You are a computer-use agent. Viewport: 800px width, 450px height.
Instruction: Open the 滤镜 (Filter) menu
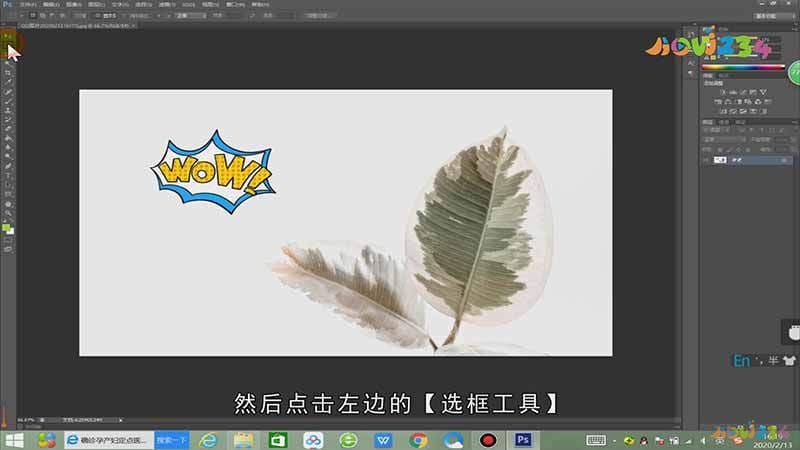[167, 5]
